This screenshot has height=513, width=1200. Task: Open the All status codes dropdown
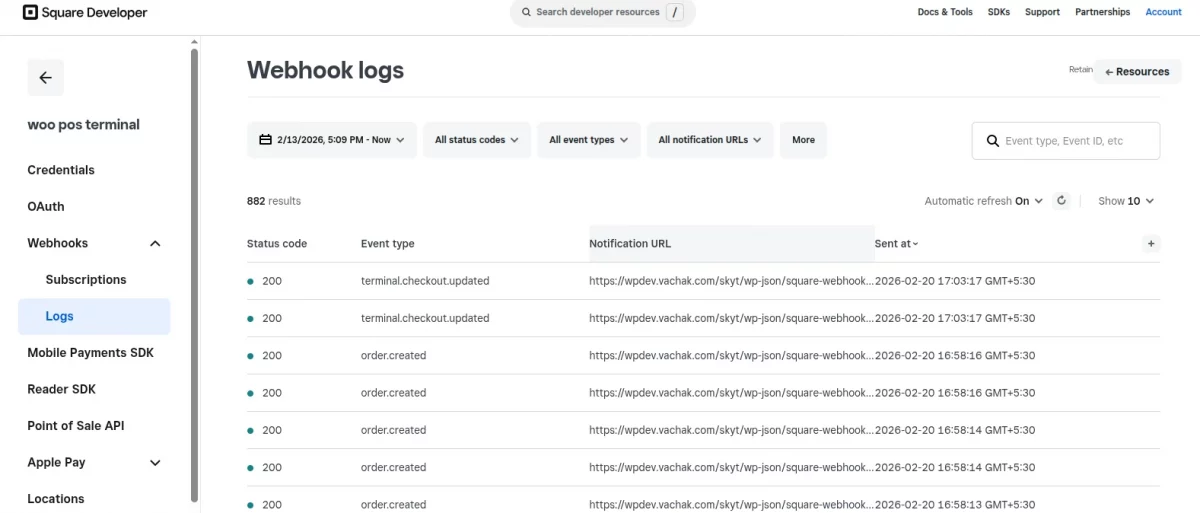(x=476, y=140)
